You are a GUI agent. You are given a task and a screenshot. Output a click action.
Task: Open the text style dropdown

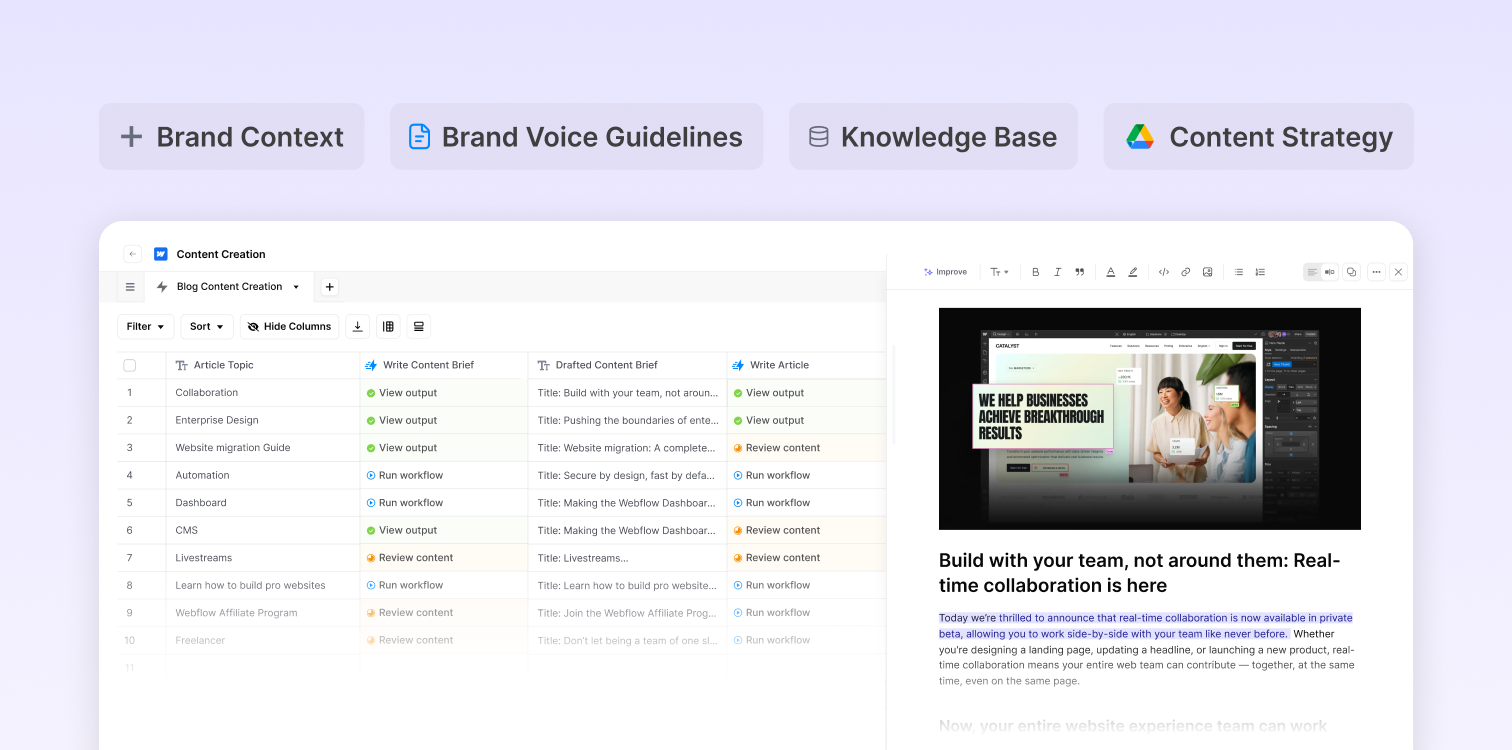pos(999,272)
